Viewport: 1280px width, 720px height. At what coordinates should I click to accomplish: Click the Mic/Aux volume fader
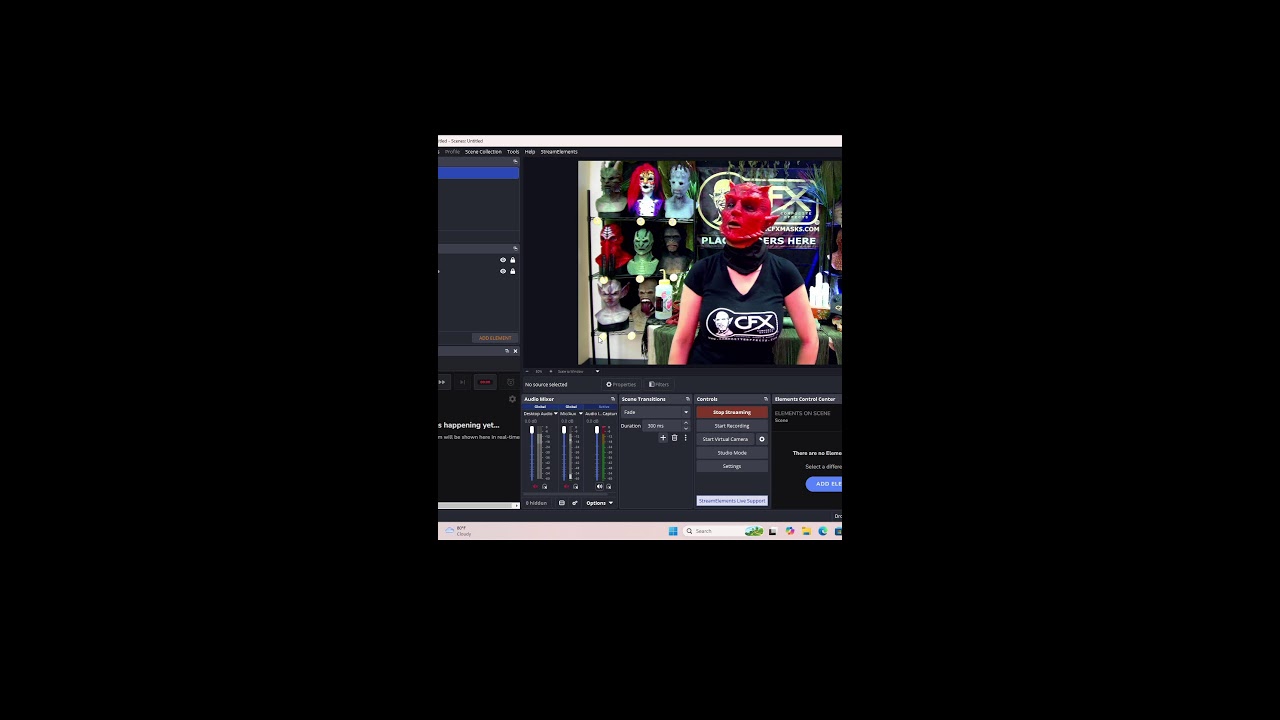pyautogui.click(x=564, y=430)
